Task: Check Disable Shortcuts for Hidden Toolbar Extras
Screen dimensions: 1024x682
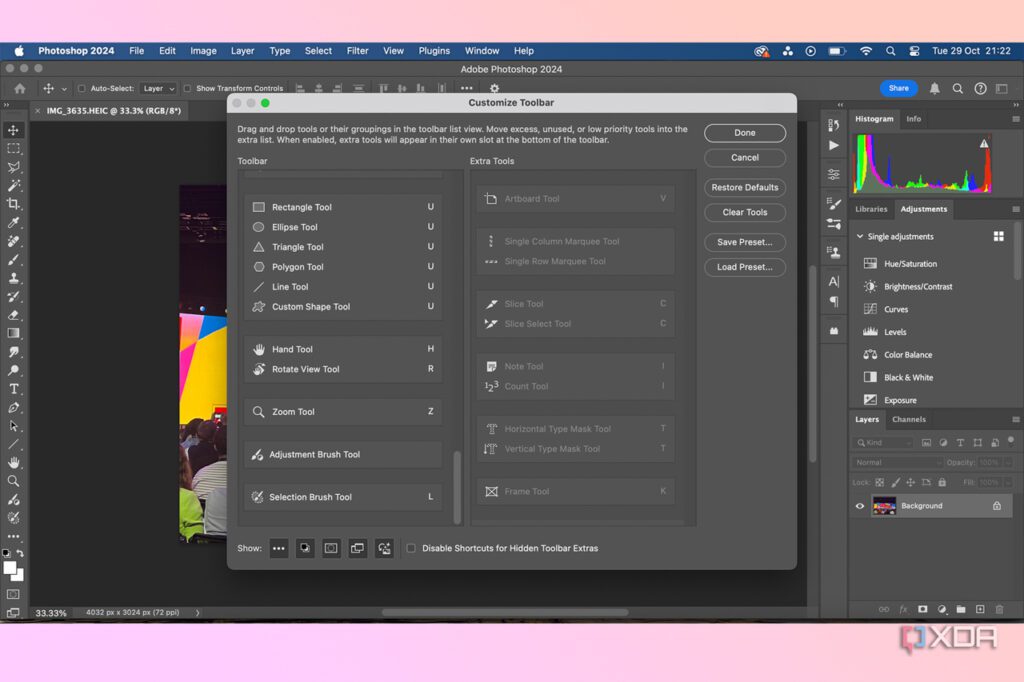Action: click(x=411, y=548)
